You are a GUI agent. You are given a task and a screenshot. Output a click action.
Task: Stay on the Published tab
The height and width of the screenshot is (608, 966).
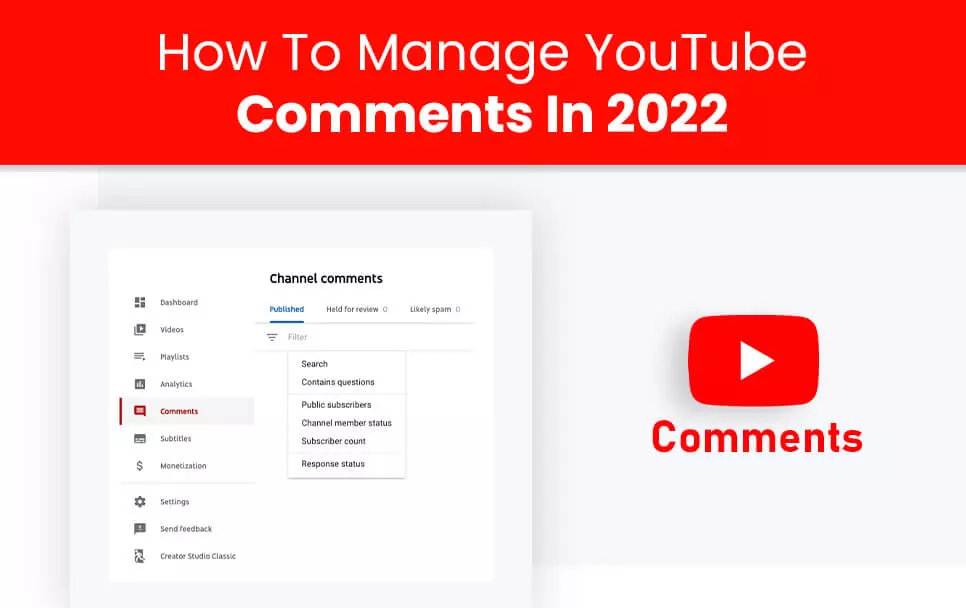[x=286, y=310]
